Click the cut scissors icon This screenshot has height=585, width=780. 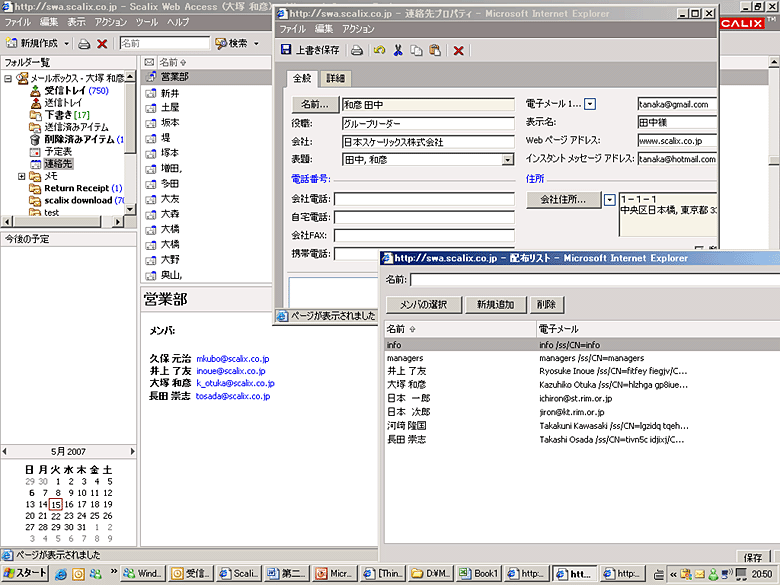point(398,50)
